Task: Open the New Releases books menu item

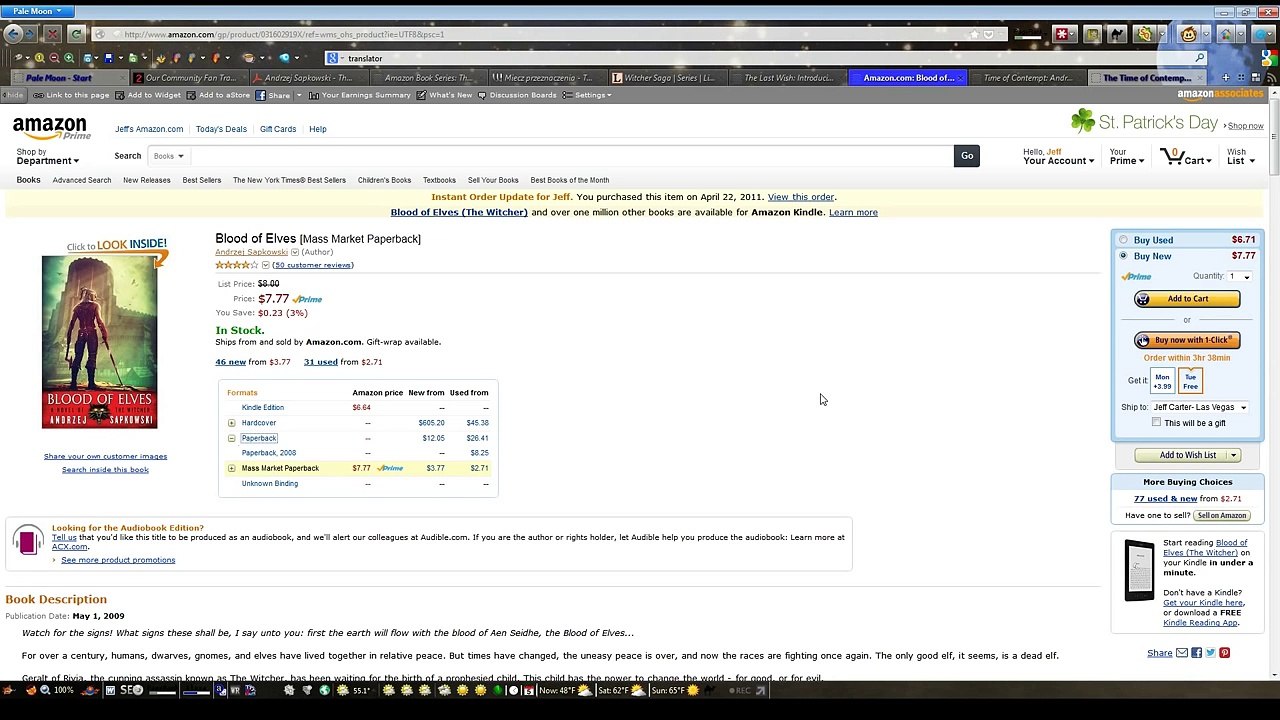Action: pos(146,180)
